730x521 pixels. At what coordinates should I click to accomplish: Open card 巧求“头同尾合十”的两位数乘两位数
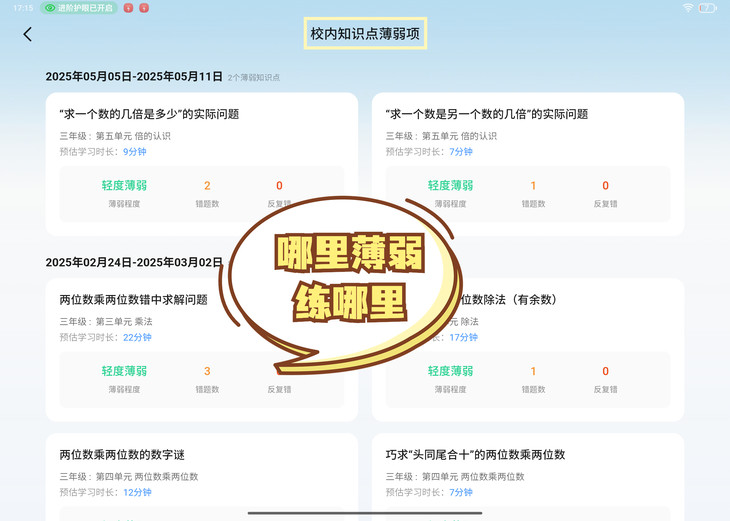point(528,477)
